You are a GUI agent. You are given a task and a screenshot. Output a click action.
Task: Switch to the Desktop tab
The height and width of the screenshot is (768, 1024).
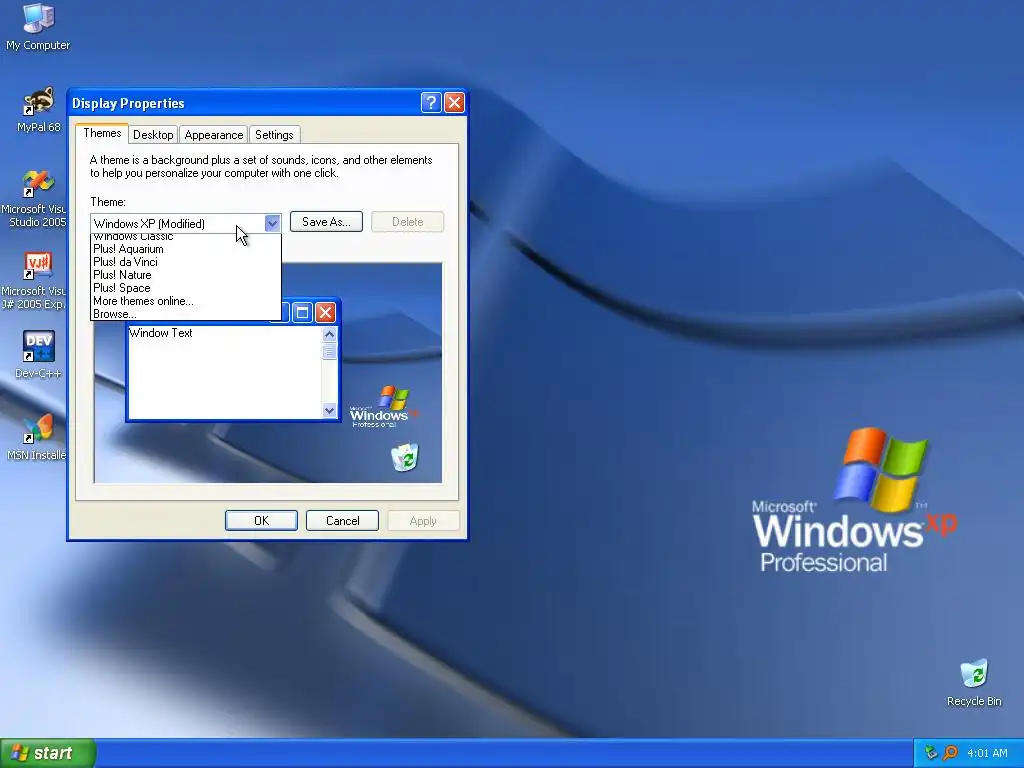(x=153, y=135)
